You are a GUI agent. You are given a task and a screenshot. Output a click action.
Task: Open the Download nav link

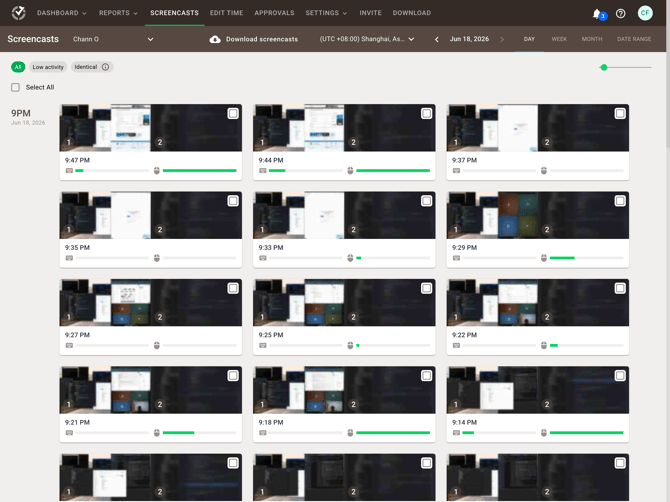coord(411,13)
